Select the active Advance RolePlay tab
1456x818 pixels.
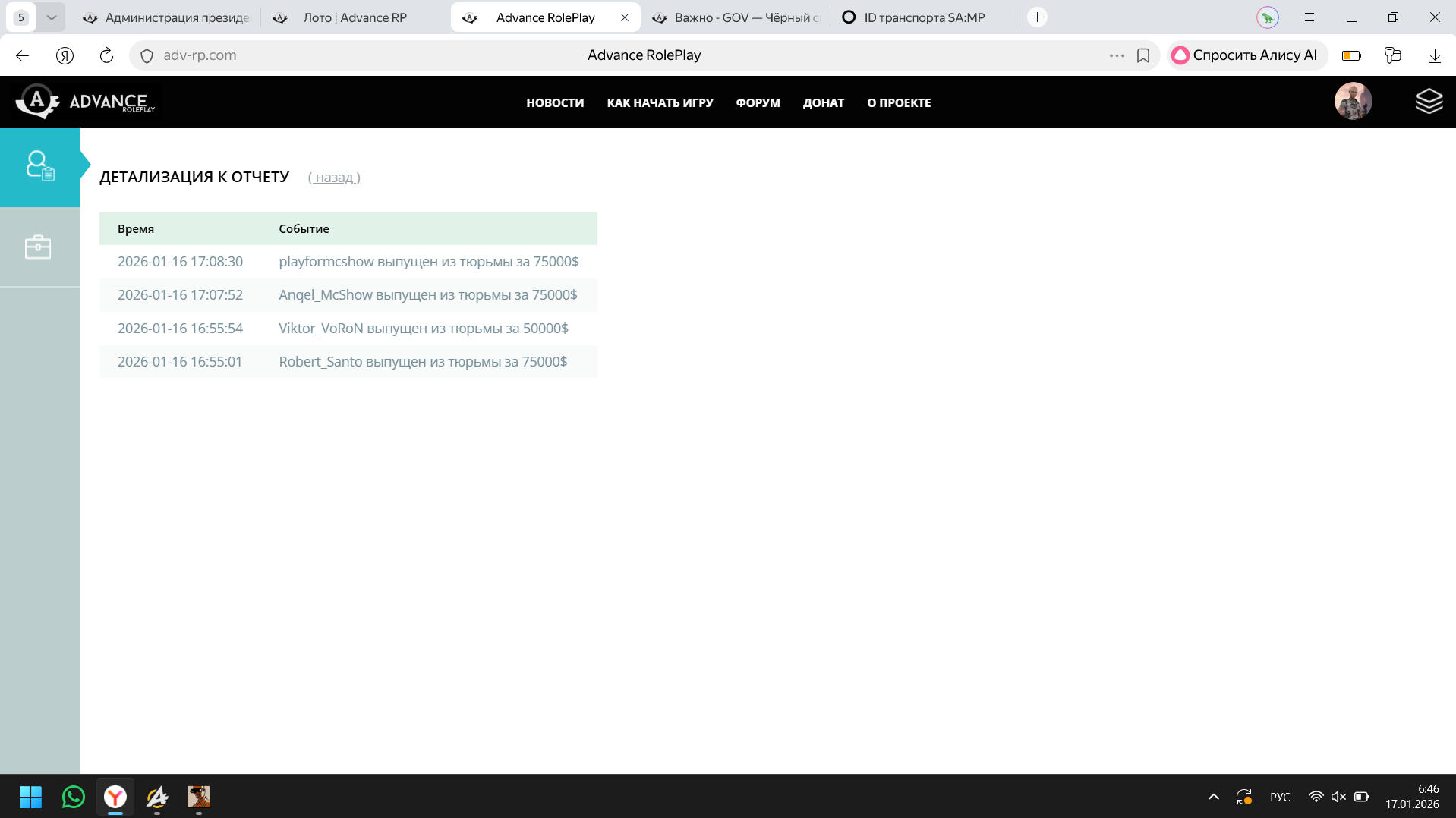pyautogui.click(x=545, y=17)
